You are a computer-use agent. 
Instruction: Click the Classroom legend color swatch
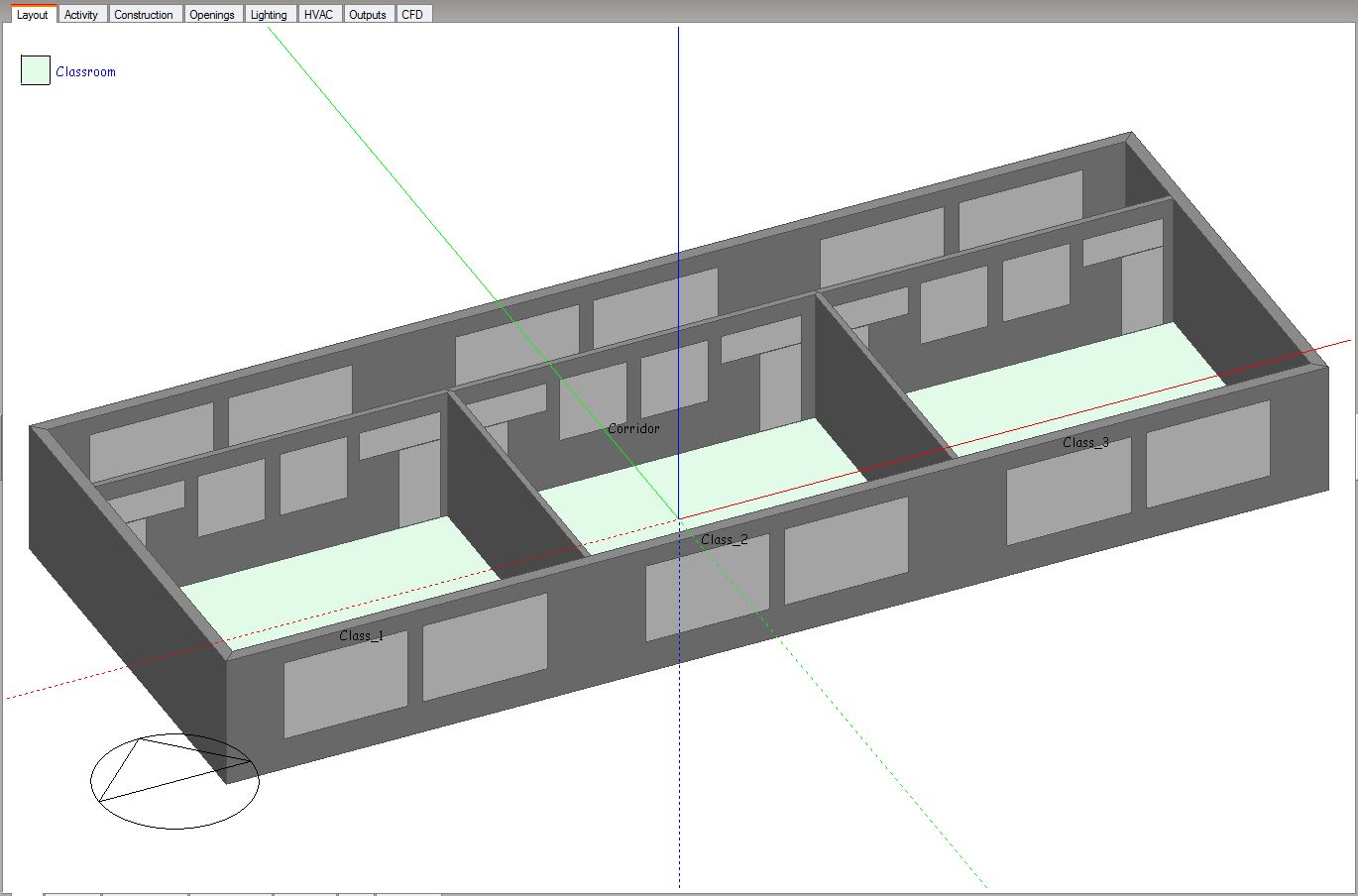tap(36, 71)
